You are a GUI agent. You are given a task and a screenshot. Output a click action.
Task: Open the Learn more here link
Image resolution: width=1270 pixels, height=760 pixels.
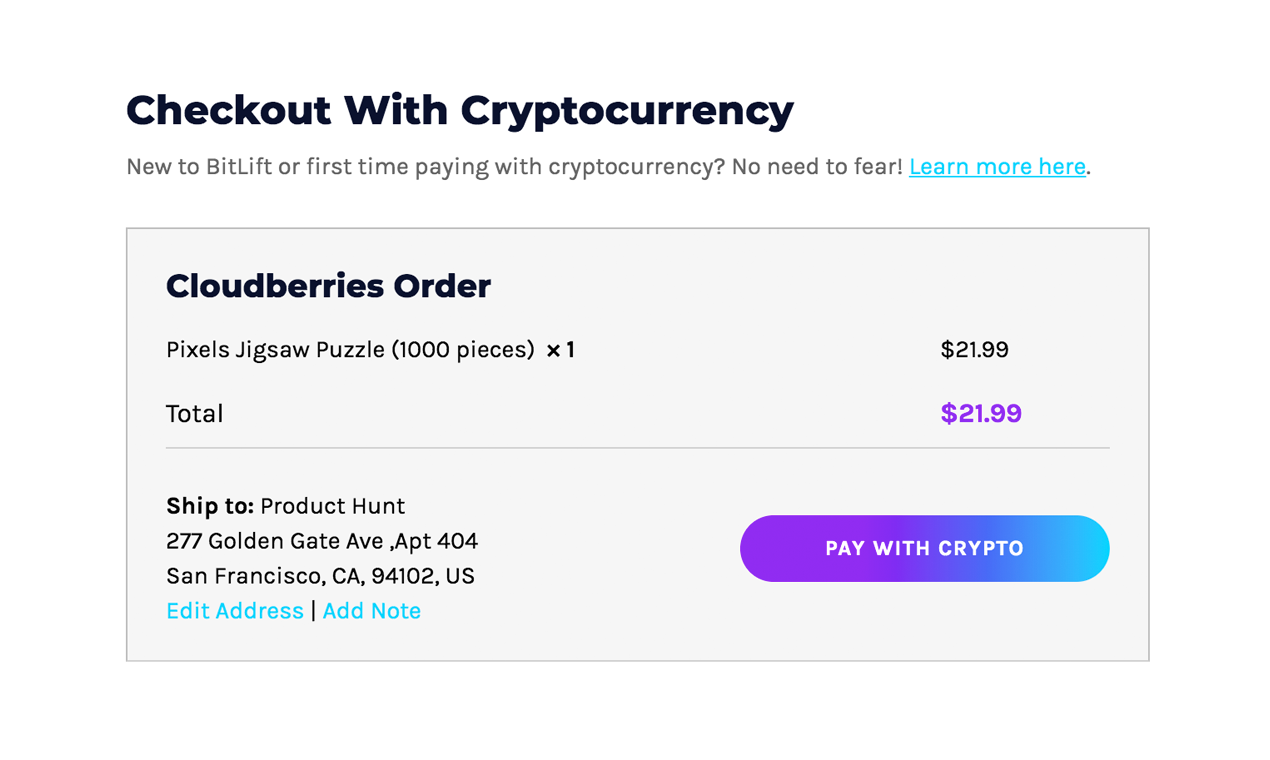pyautogui.click(x=996, y=166)
